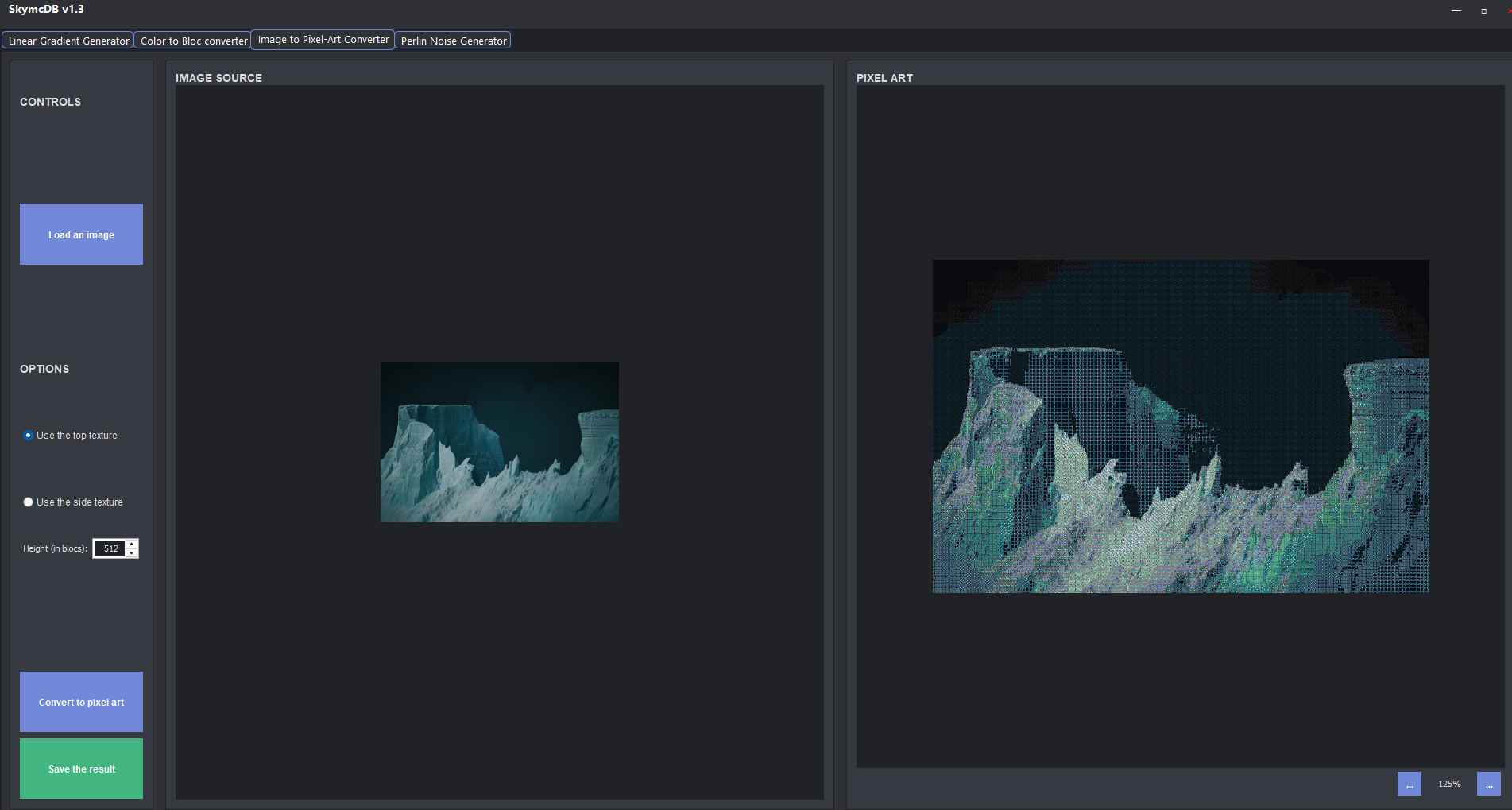Select the Image to Pixel-Art Converter tab
Image resolution: width=1512 pixels, height=810 pixels.
coord(323,40)
